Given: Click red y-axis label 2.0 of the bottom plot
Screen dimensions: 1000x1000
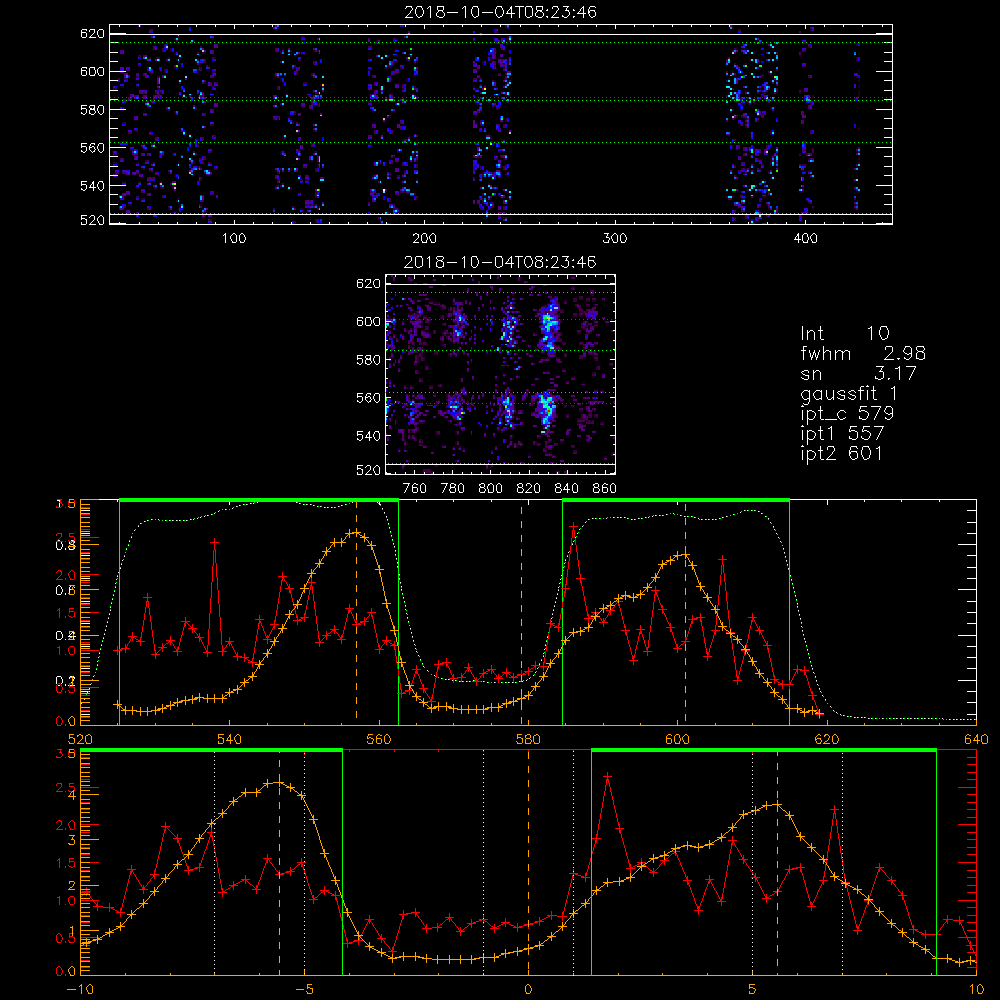Looking at the screenshot, I should [x=66, y=825].
